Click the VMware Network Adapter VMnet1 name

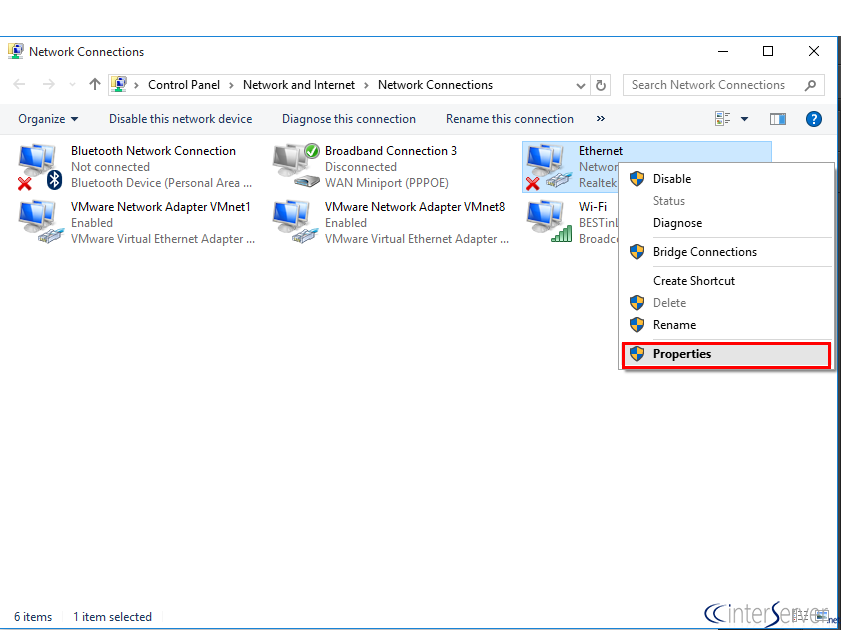(x=160, y=206)
